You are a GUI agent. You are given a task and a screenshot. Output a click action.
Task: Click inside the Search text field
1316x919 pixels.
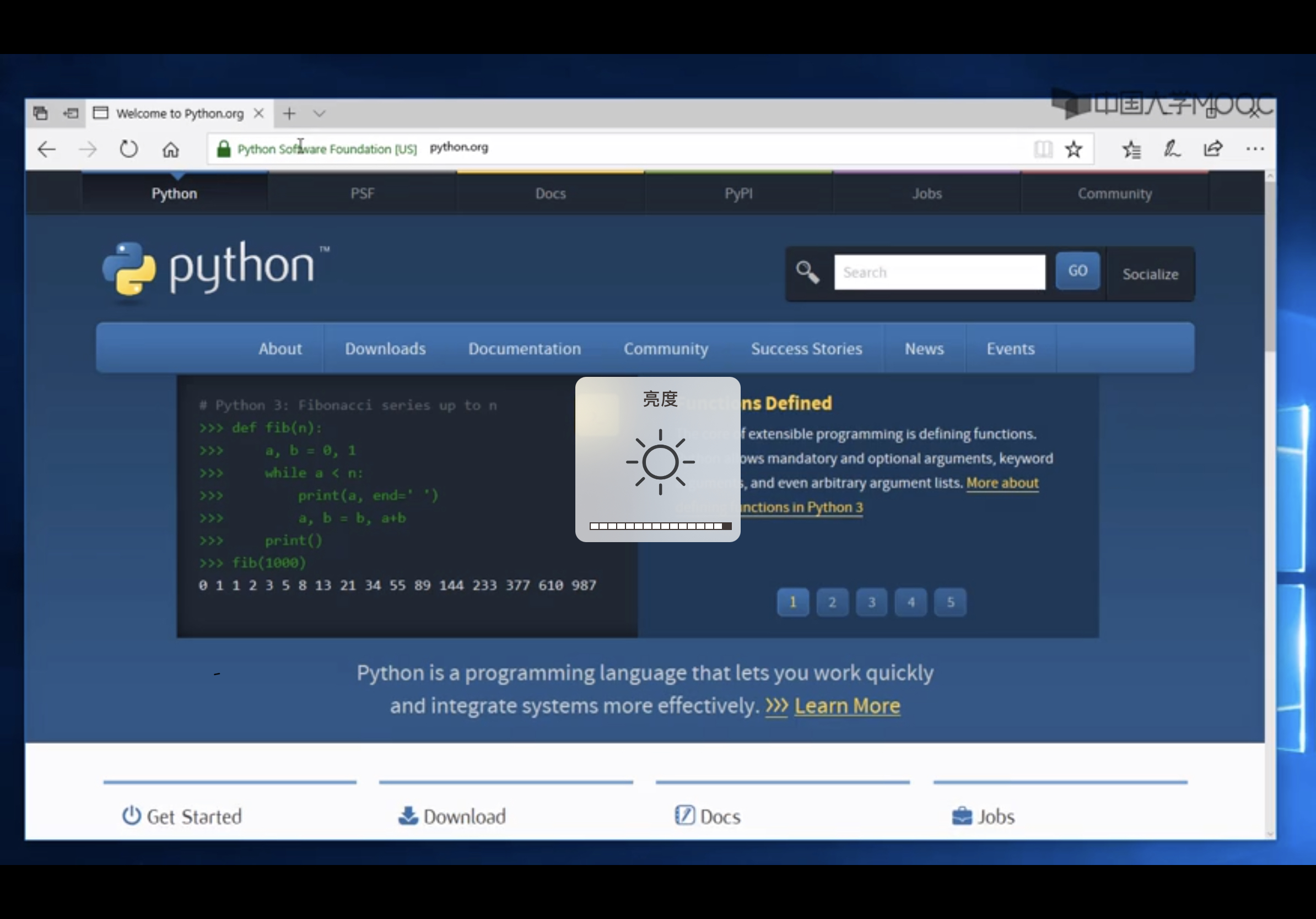coord(939,272)
